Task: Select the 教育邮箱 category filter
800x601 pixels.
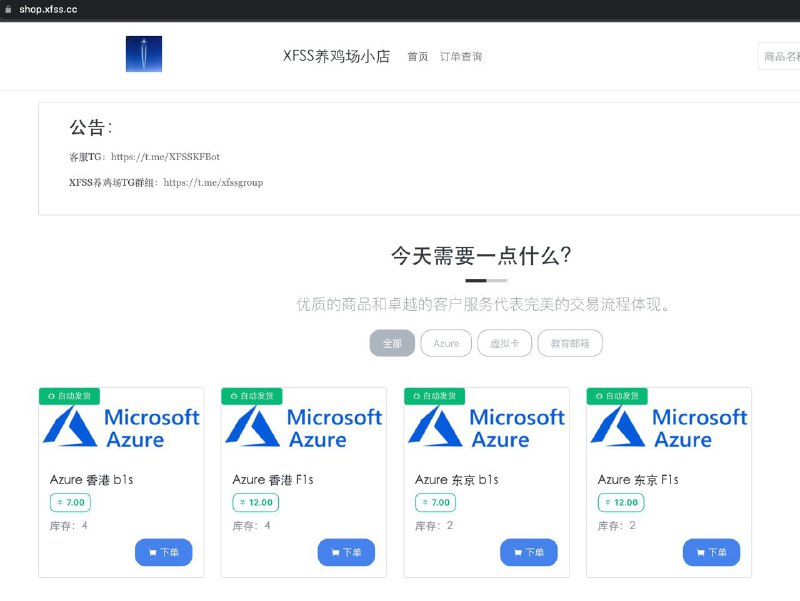Action: (x=570, y=343)
